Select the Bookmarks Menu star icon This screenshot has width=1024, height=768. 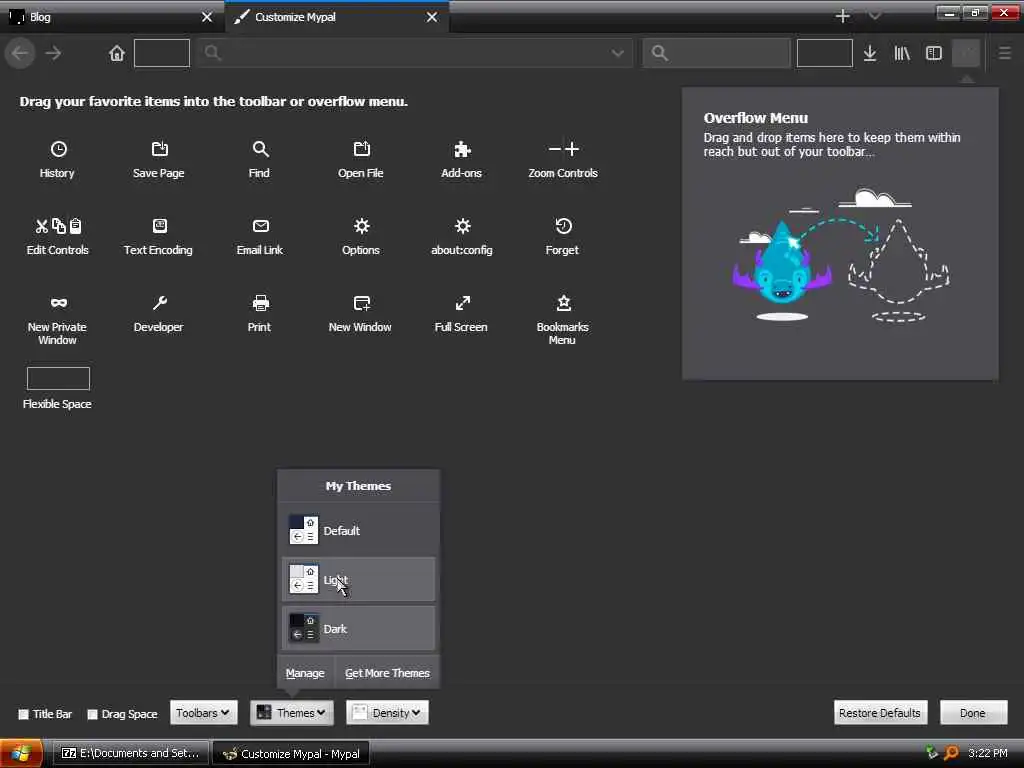pos(563,303)
